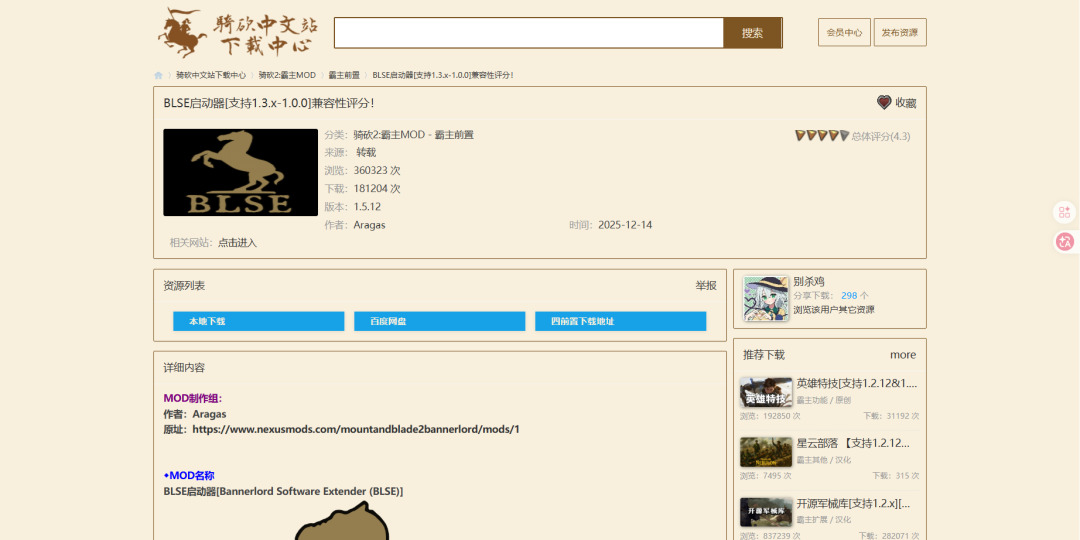Click the translate floating icon at right edge
The image size is (1080, 540).
[1064, 241]
